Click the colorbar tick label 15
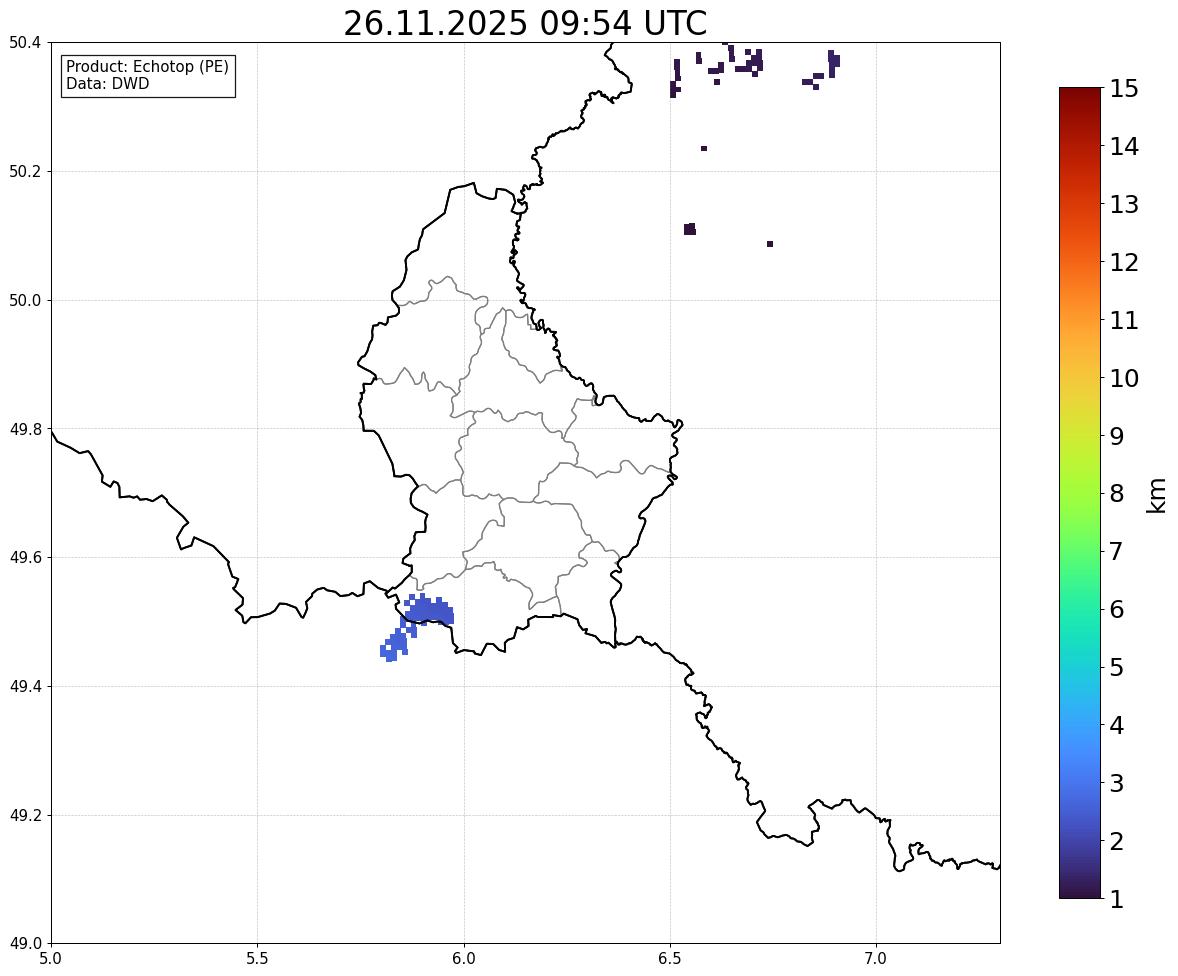This screenshot has width=1178, height=976. tap(1124, 89)
